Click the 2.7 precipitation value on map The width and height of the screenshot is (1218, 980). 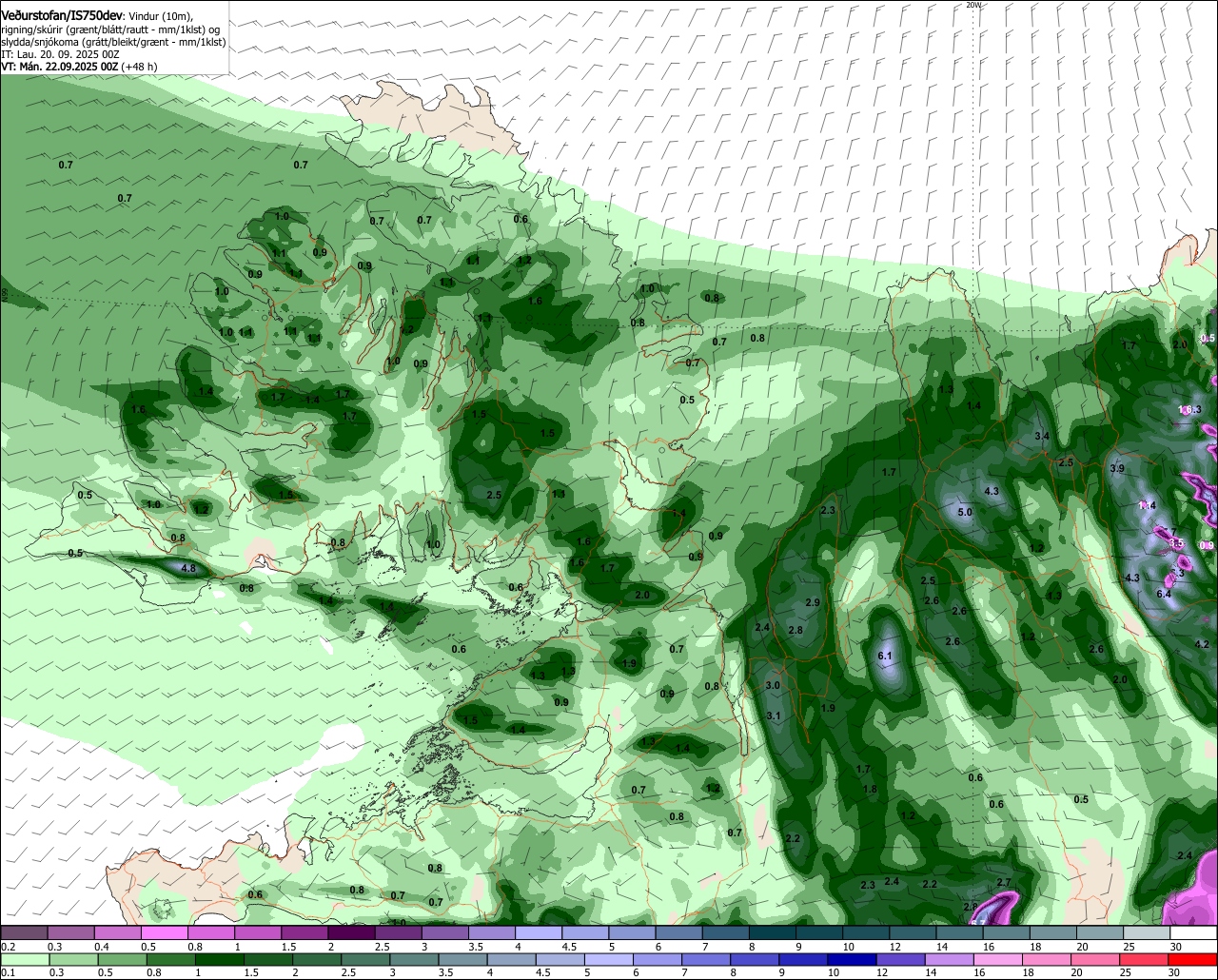(1003, 883)
